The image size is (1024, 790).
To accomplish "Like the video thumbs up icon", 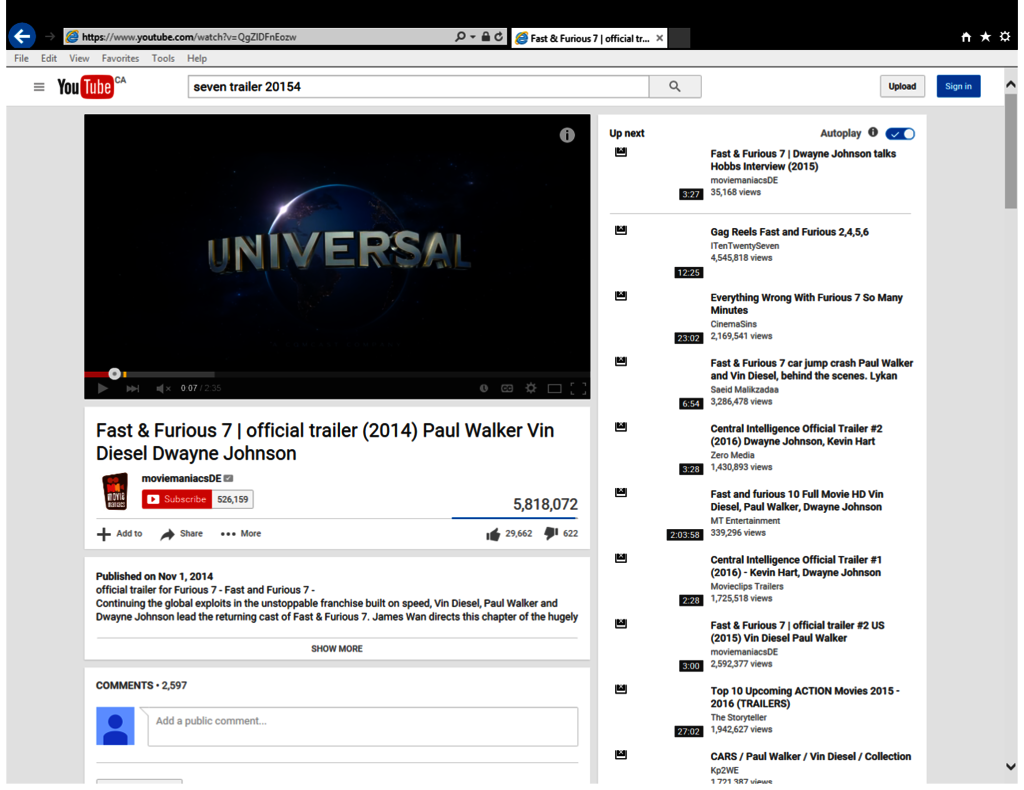I will [x=493, y=534].
